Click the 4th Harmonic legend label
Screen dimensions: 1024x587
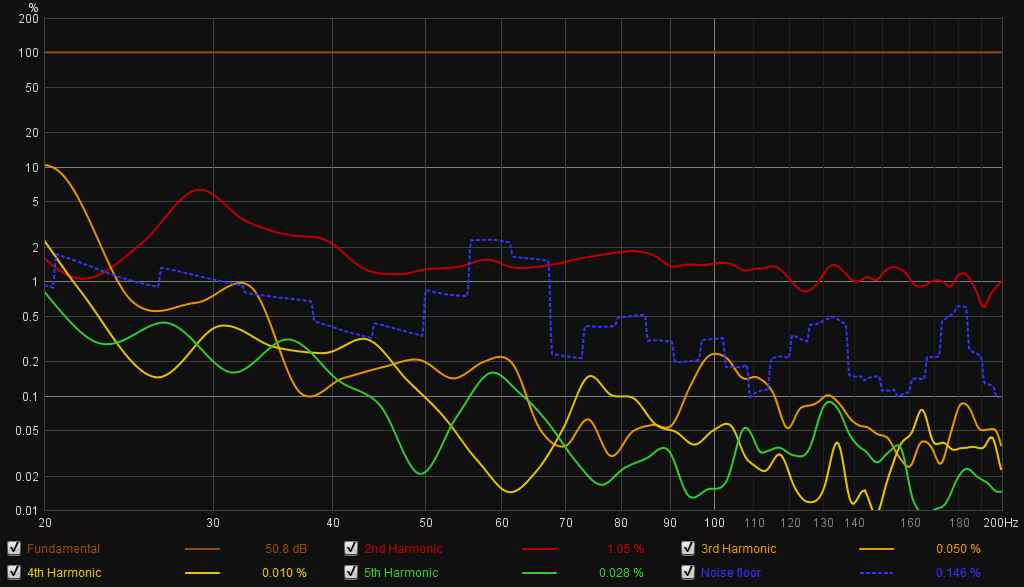(64, 573)
